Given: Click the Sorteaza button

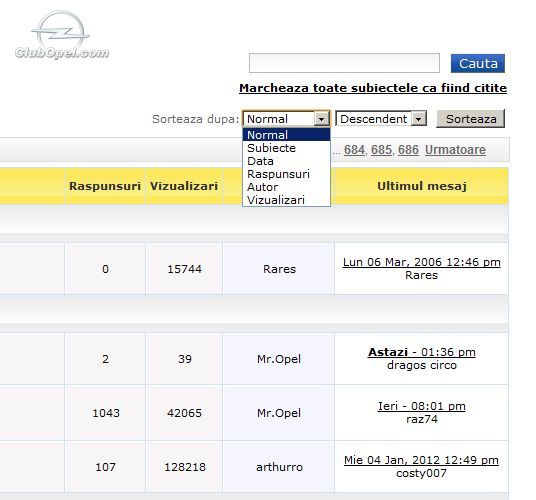Looking at the screenshot, I should (471, 119).
